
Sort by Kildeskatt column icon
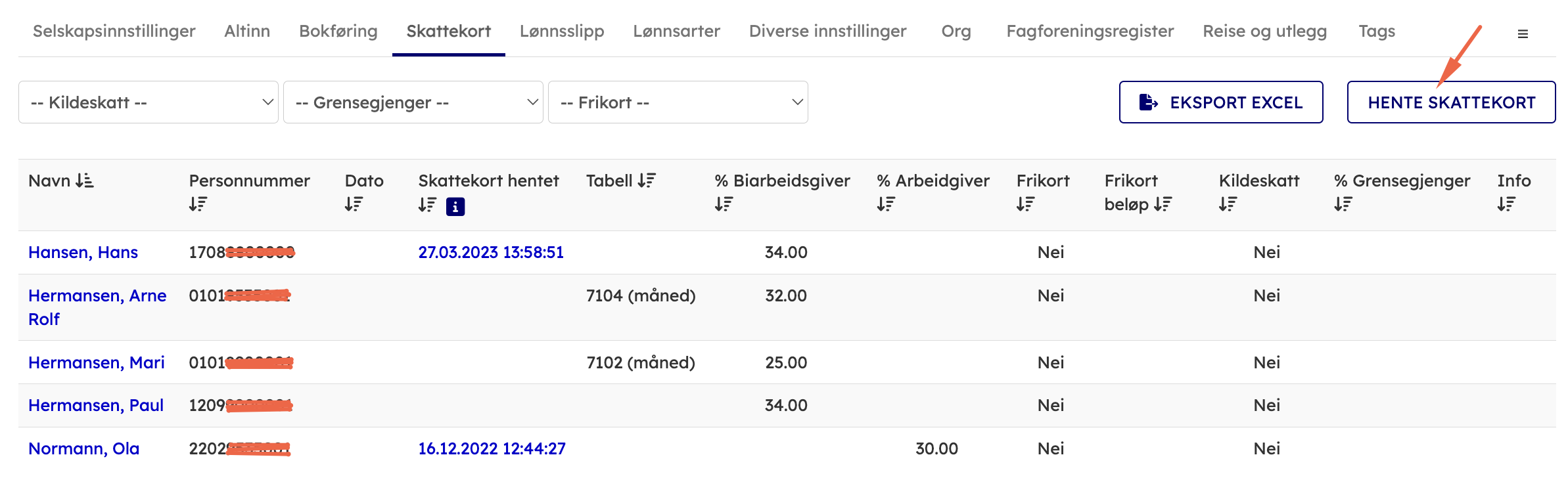pos(1228,205)
